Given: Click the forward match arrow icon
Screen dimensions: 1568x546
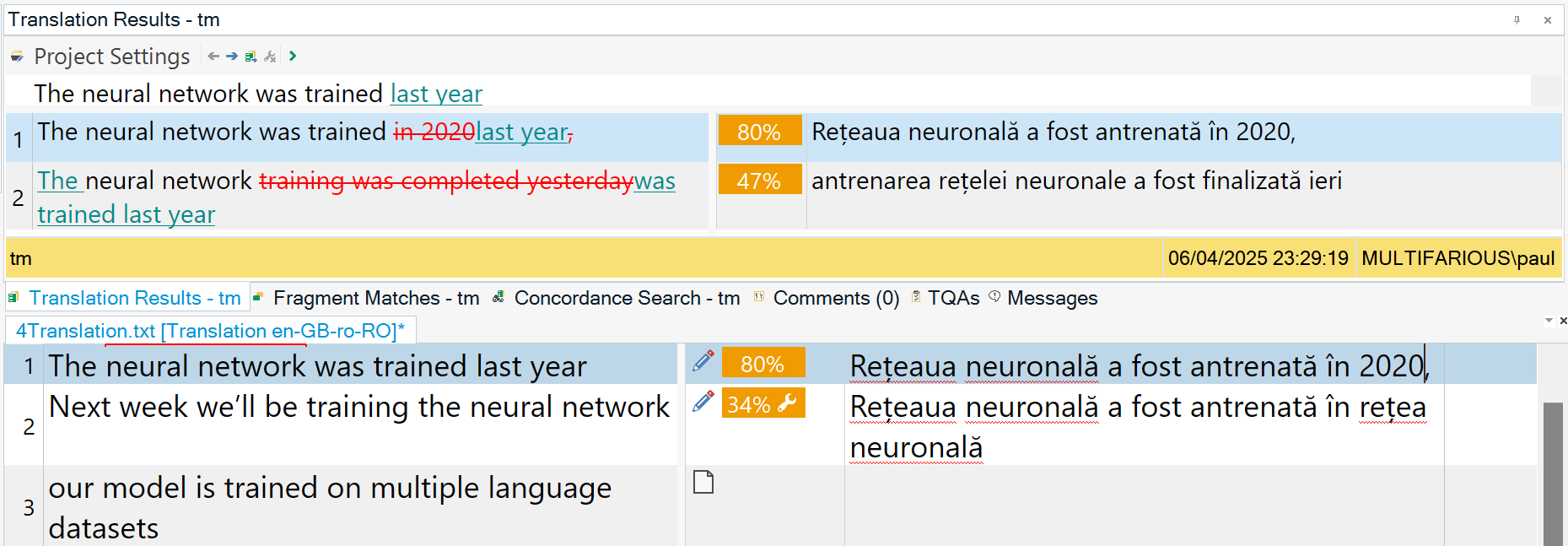Looking at the screenshot, I should point(232,57).
